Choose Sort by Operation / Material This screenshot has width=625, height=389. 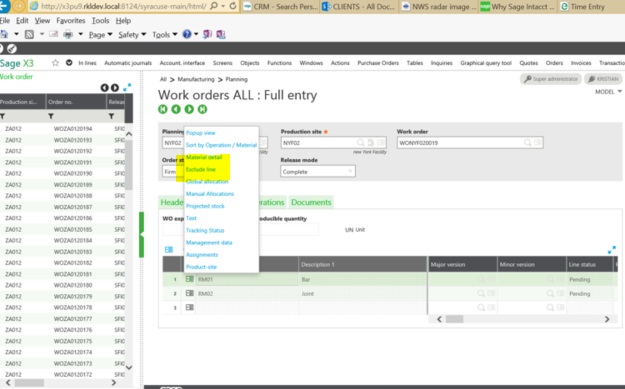pyautogui.click(x=221, y=145)
